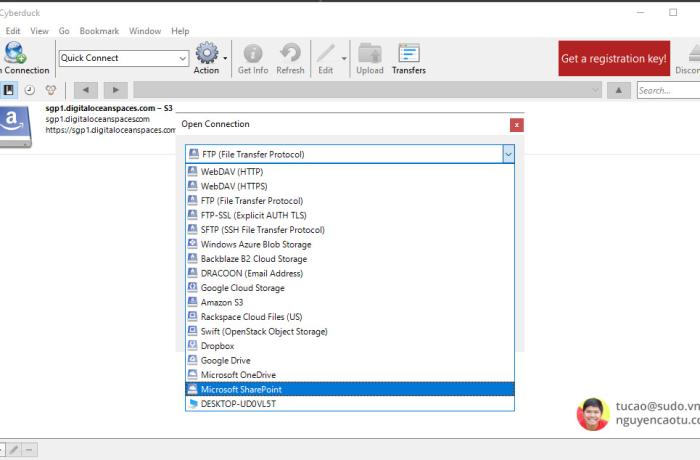Choose Windows Azure Blob Storage
Viewport: 700px width, 460px height.
[350, 244]
